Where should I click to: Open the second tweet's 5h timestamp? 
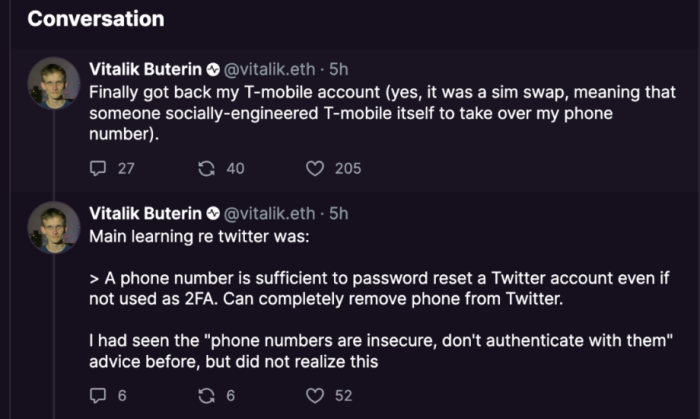click(338, 213)
